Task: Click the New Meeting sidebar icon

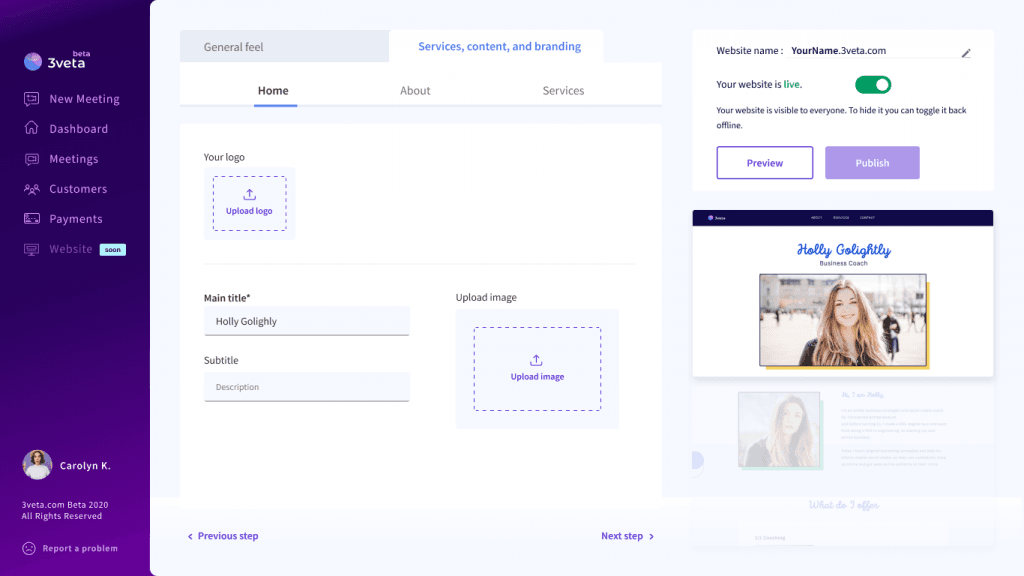Action: pyautogui.click(x=31, y=99)
